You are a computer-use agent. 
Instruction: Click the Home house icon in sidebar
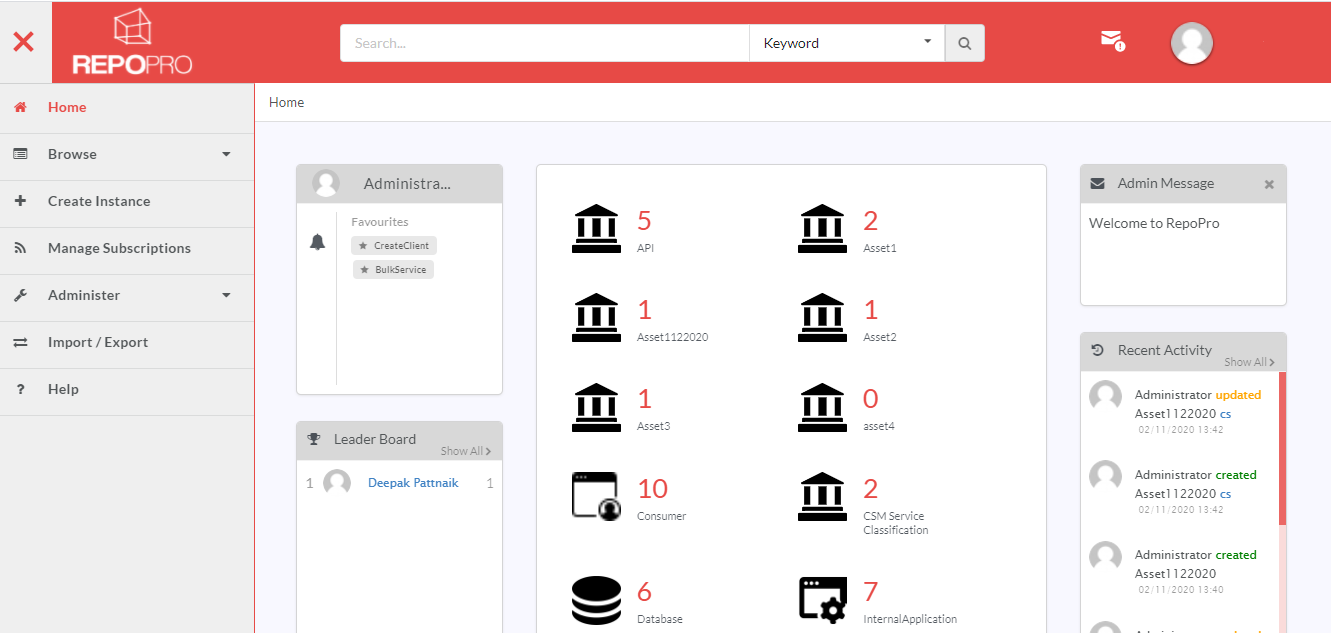click(20, 107)
